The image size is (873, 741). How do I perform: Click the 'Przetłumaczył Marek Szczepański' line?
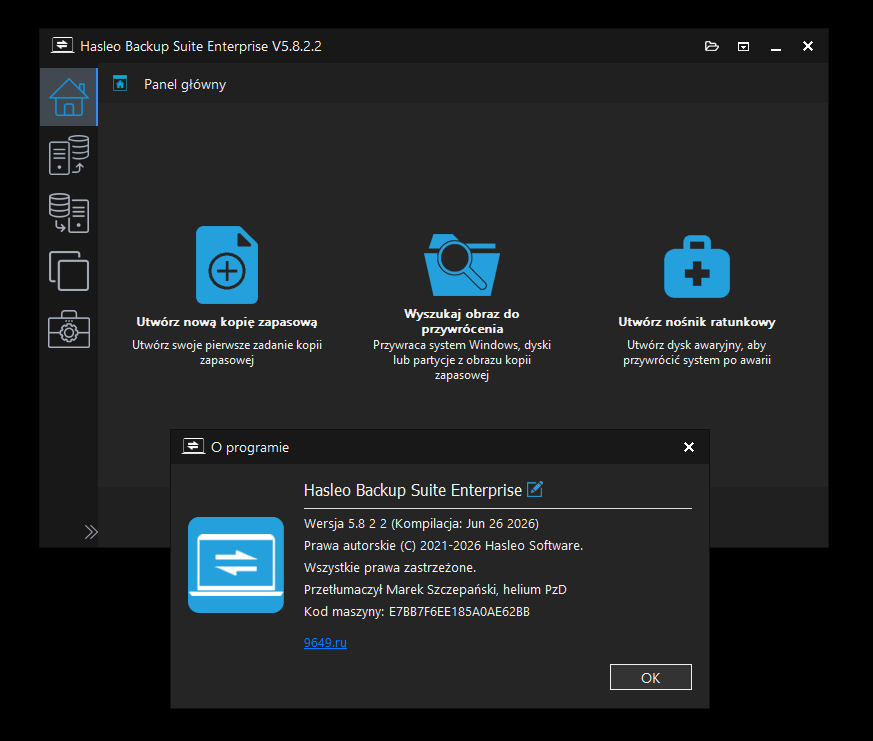point(435,590)
